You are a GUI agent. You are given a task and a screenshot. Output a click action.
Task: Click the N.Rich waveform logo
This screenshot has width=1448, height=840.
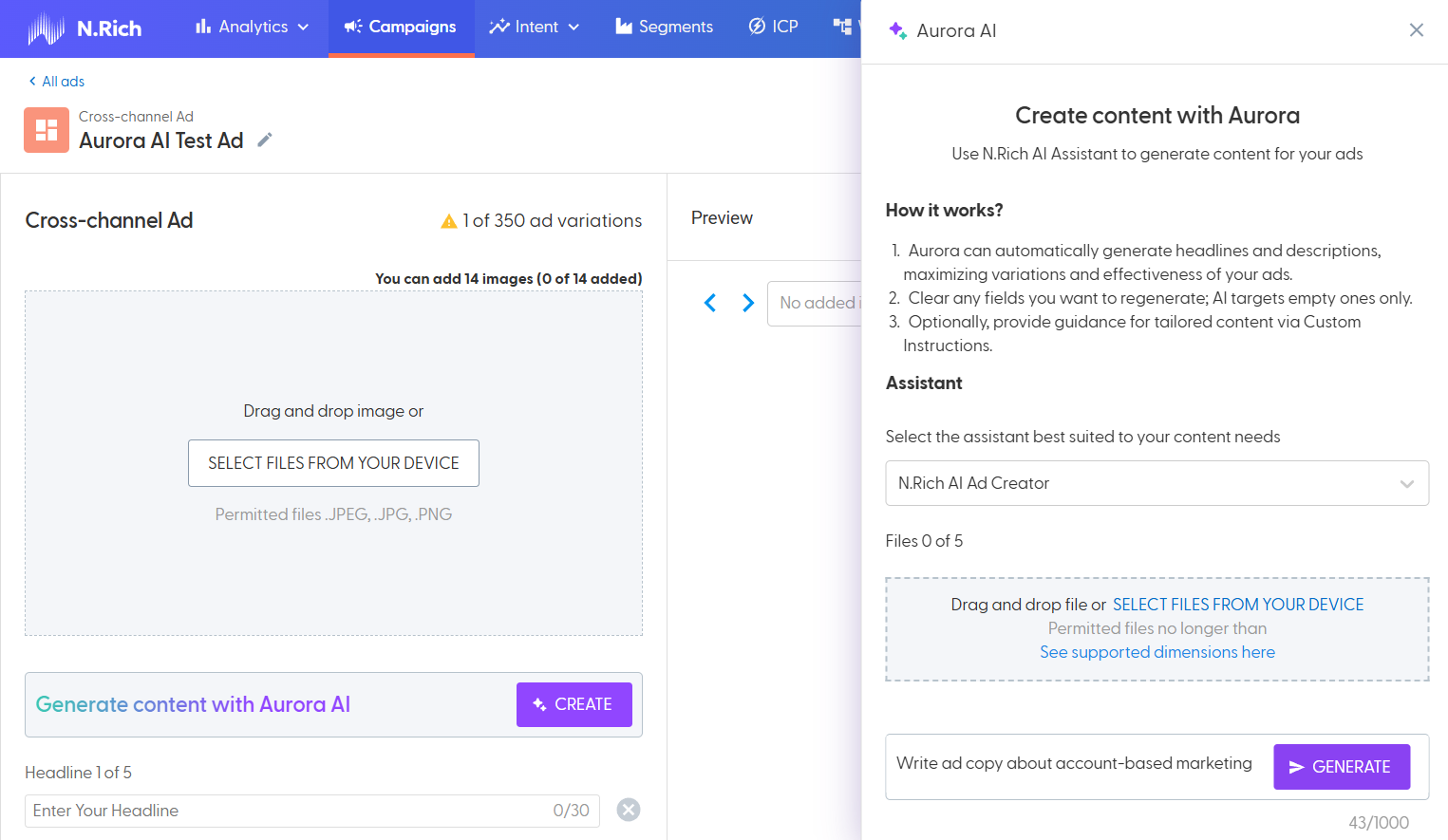tap(46, 28)
